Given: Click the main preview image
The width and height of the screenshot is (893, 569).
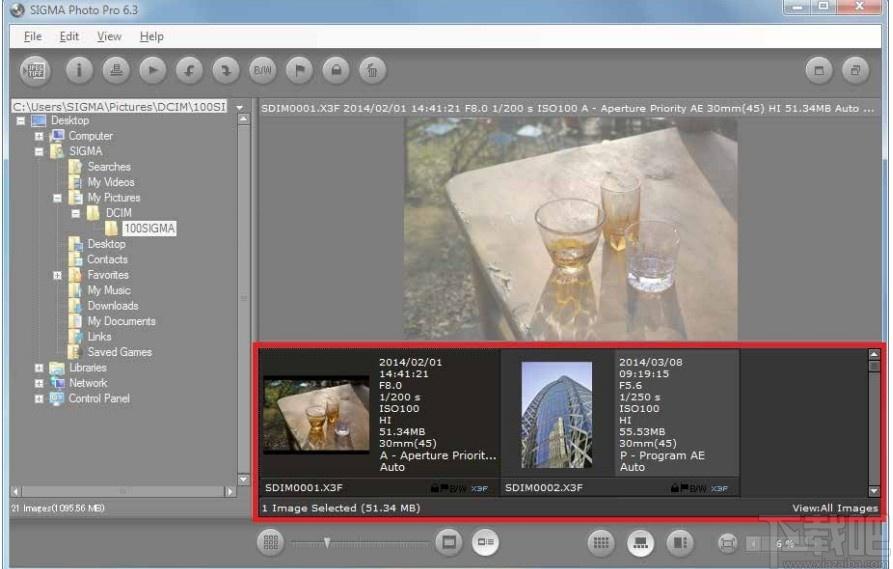Looking at the screenshot, I should coord(571,229).
